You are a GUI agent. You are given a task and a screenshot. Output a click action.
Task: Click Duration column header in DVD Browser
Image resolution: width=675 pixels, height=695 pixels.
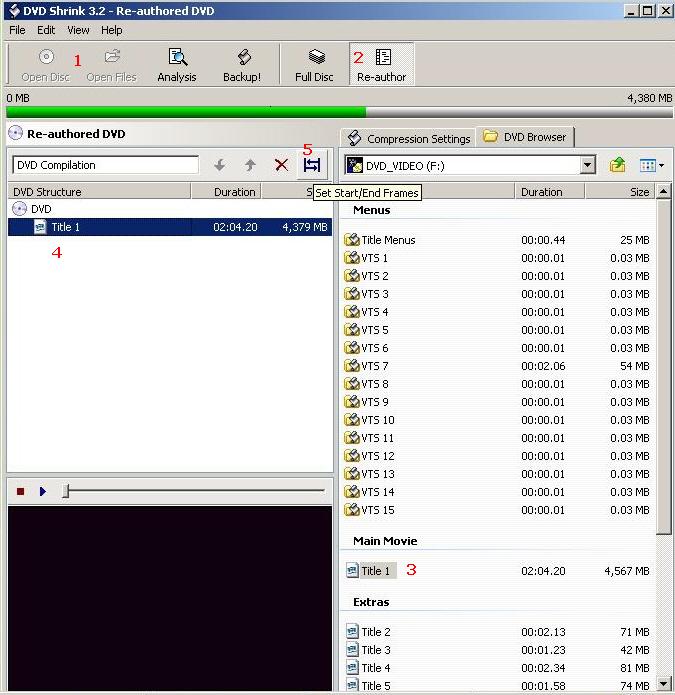pos(550,192)
